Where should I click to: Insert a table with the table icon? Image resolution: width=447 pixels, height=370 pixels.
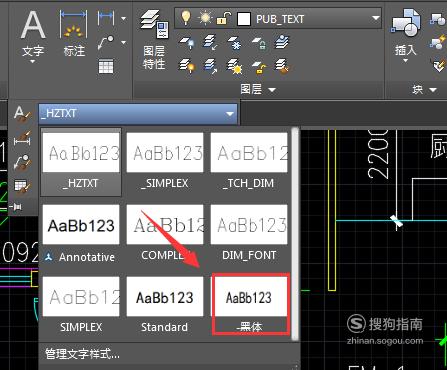(x=106, y=66)
